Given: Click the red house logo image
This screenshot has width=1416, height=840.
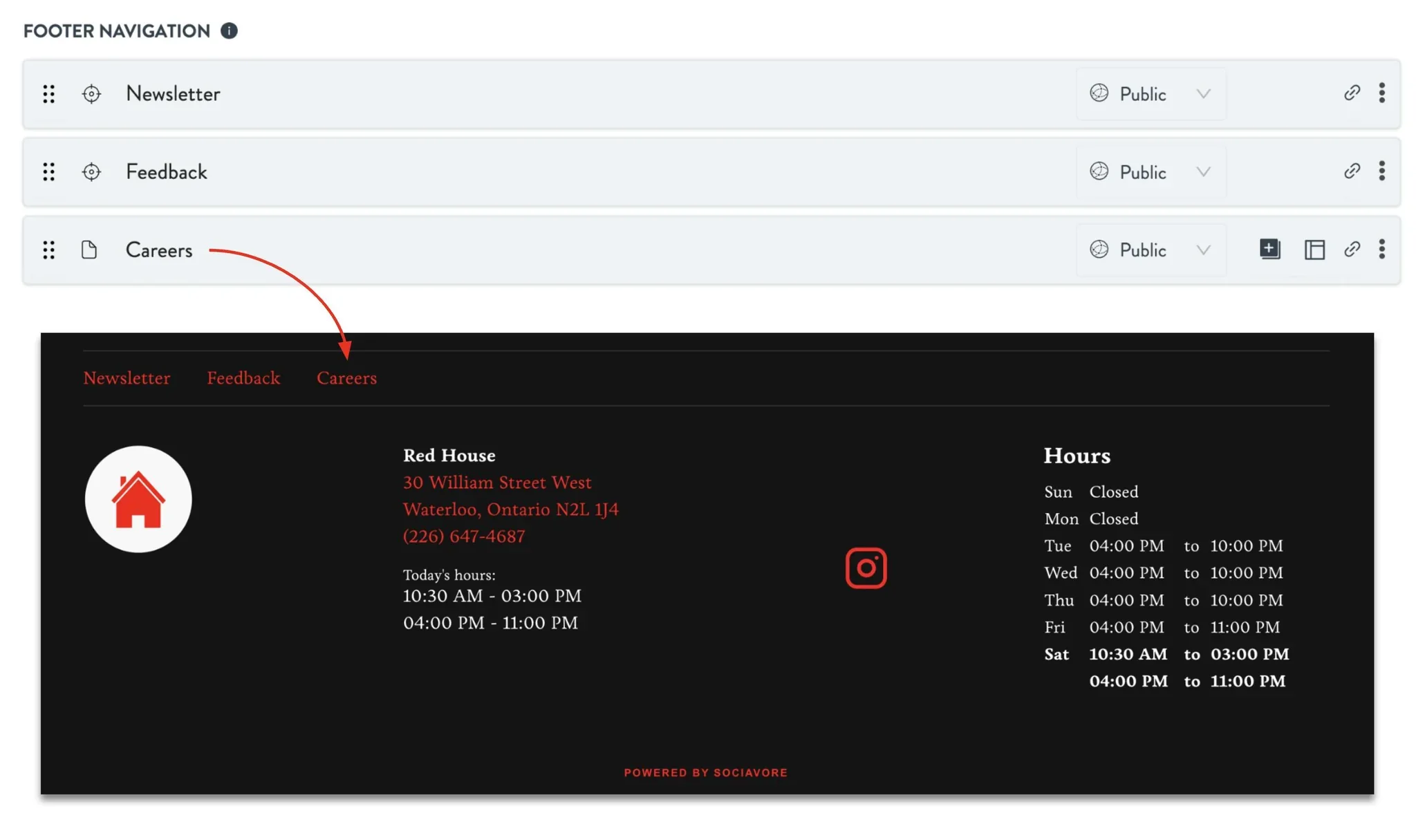Looking at the screenshot, I should (138, 499).
